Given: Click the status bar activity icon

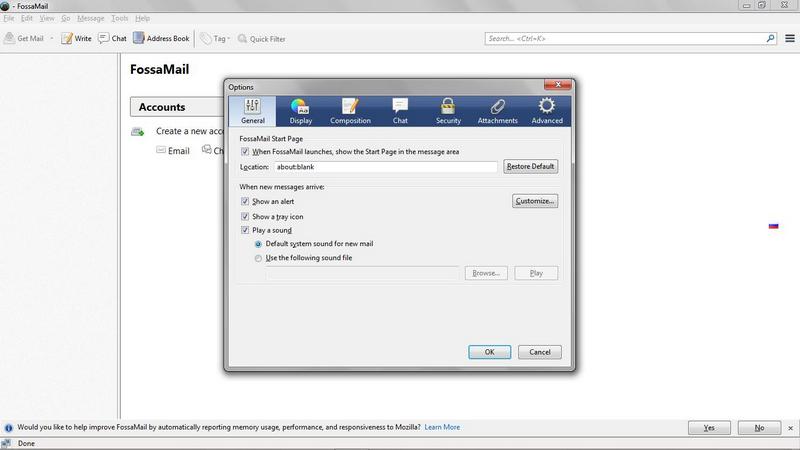Looking at the screenshot, I should coord(6,443).
